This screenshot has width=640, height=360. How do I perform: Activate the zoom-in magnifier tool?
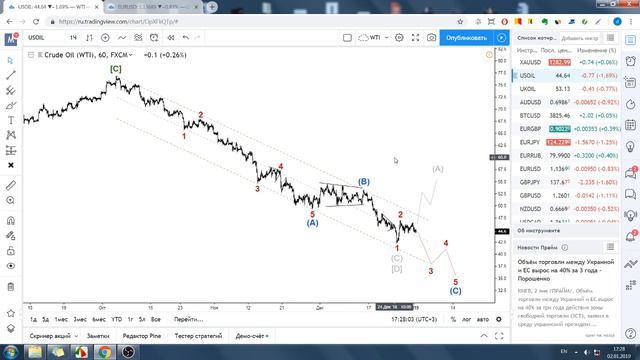pos(11,200)
